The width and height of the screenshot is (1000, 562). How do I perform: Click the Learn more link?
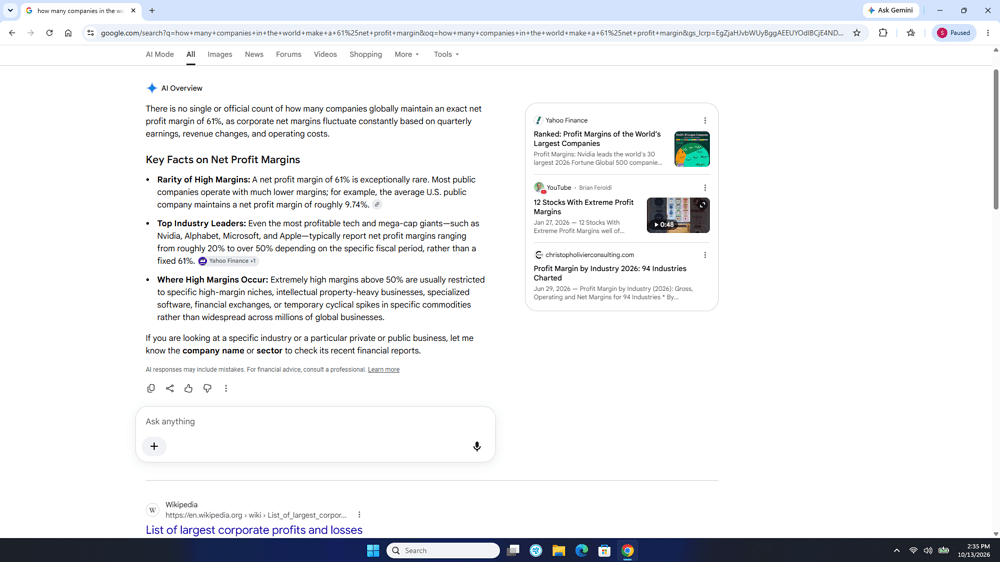[x=383, y=370]
